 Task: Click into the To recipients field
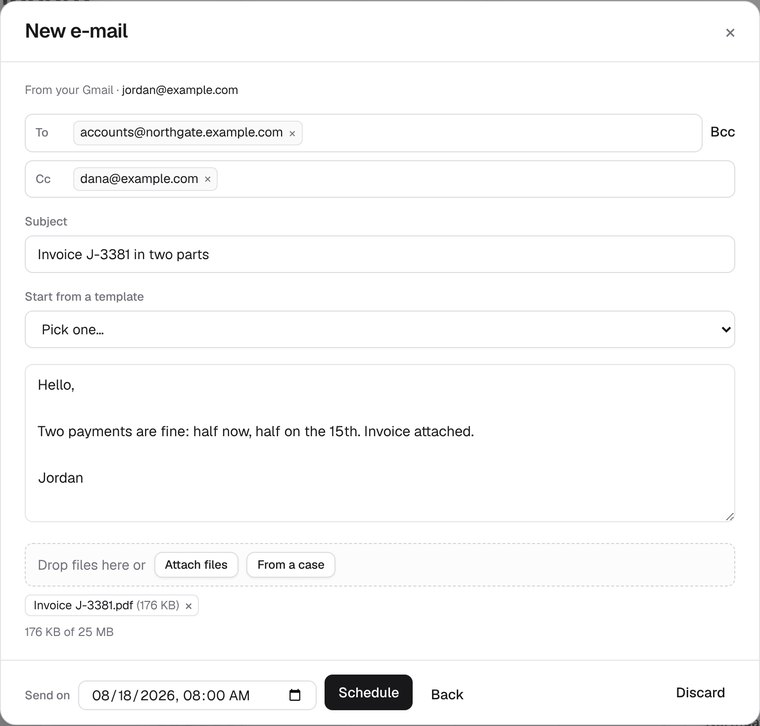tap(363, 133)
